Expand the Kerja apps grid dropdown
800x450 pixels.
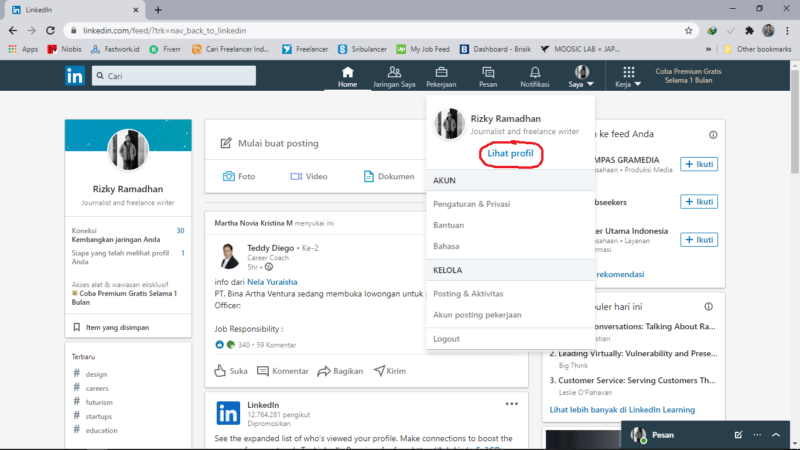tap(628, 77)
